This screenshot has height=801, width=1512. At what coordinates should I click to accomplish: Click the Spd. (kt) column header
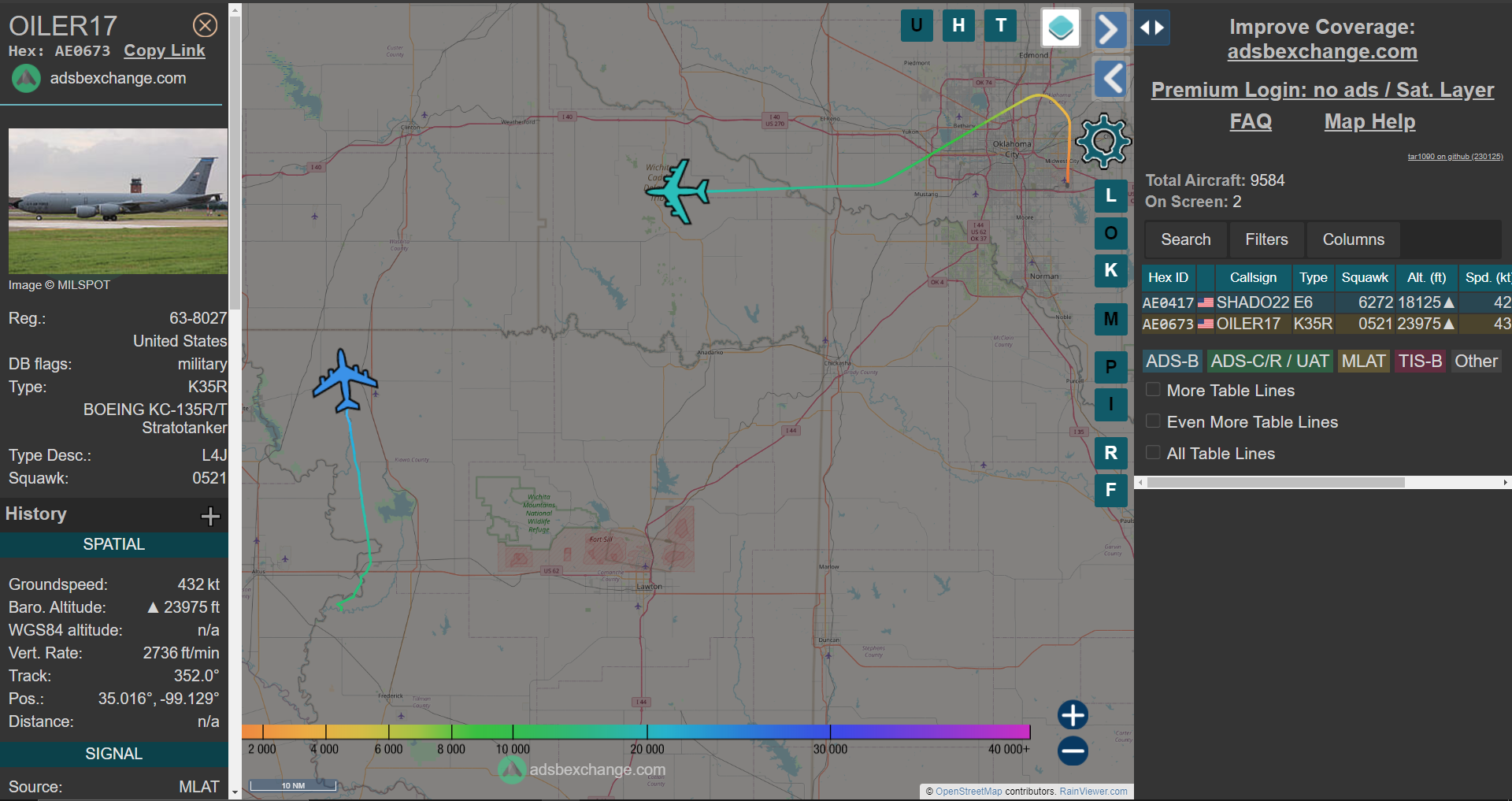(x=1487, y=277)
